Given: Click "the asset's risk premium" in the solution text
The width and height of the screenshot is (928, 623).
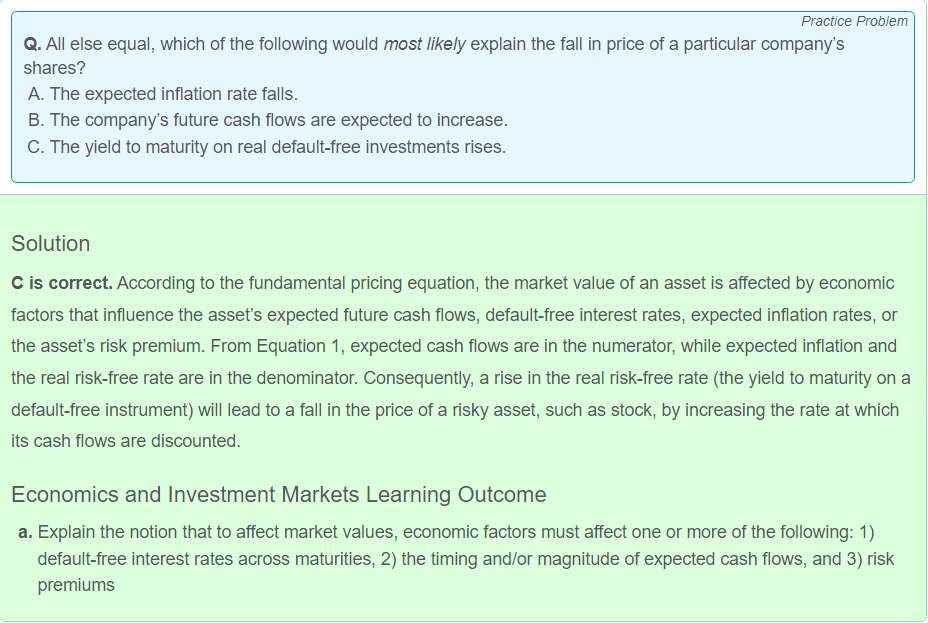Looking at the screenshot, I should (108, 346).
